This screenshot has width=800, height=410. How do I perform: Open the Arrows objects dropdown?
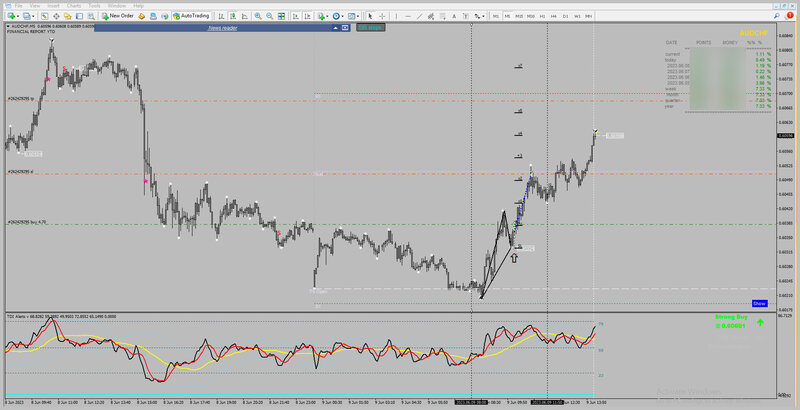tap(480, 16)
